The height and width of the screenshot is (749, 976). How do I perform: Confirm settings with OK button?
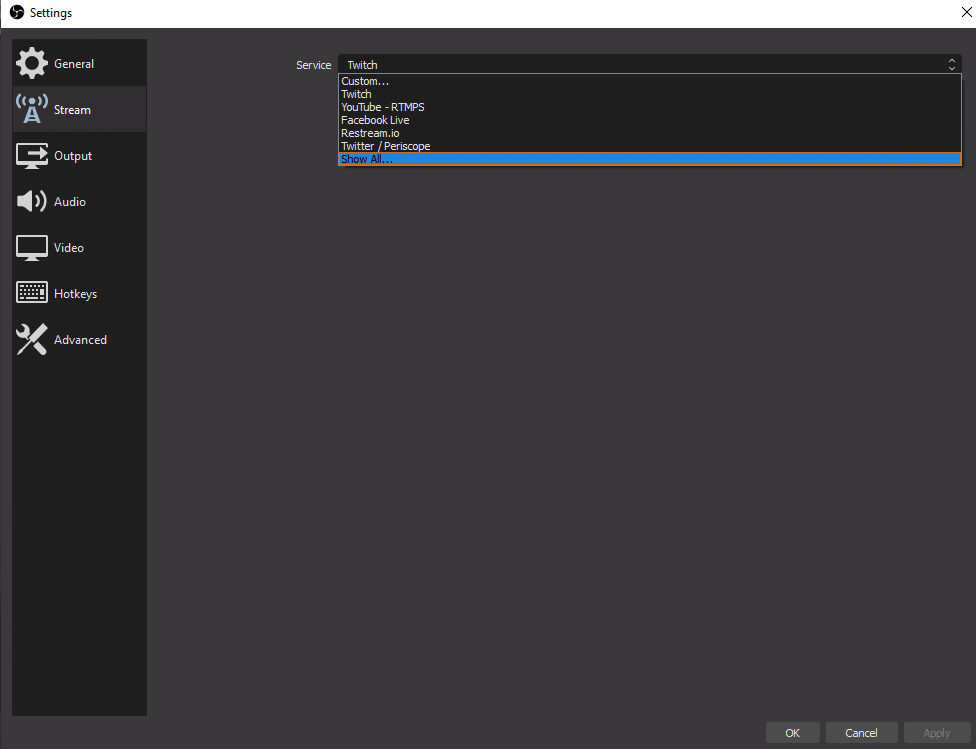point(792,733)
